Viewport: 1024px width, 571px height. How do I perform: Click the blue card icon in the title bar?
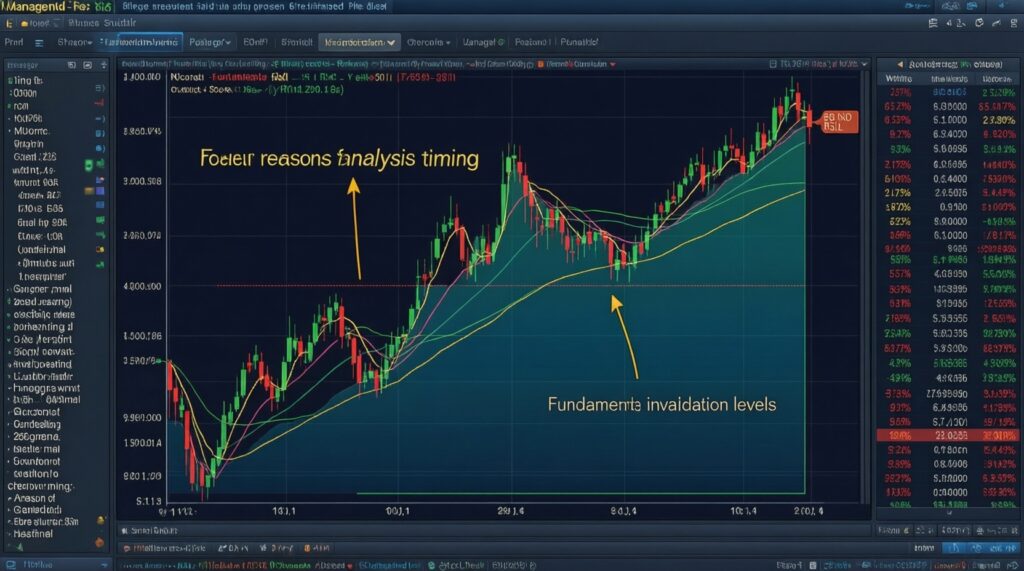click(972, 6)
